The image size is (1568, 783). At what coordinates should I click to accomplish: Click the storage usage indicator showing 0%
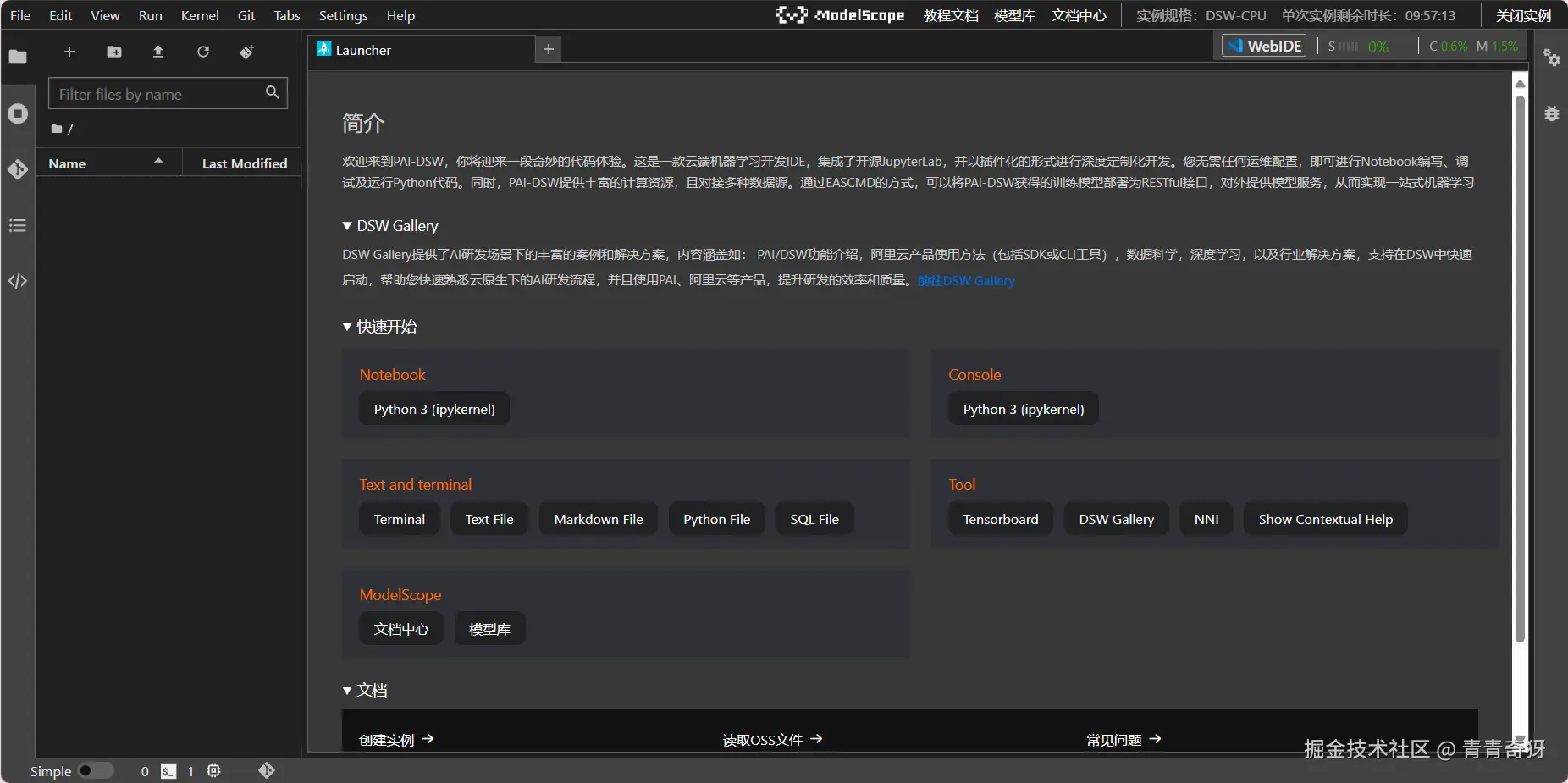pyautogui.click(x=1359, y=47)
